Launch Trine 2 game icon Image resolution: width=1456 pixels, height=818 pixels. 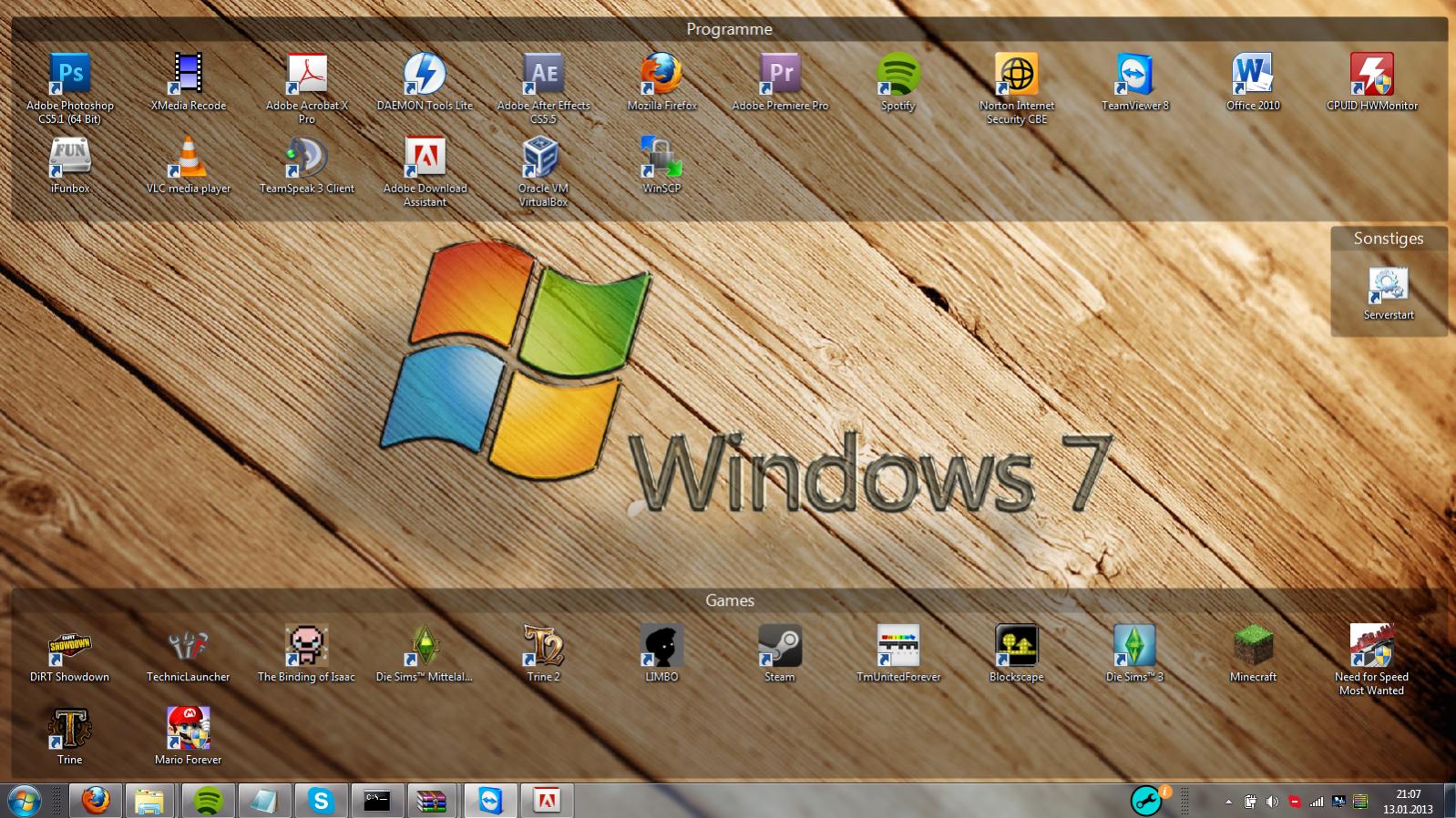pyautogui.click(x=544, y=653)
